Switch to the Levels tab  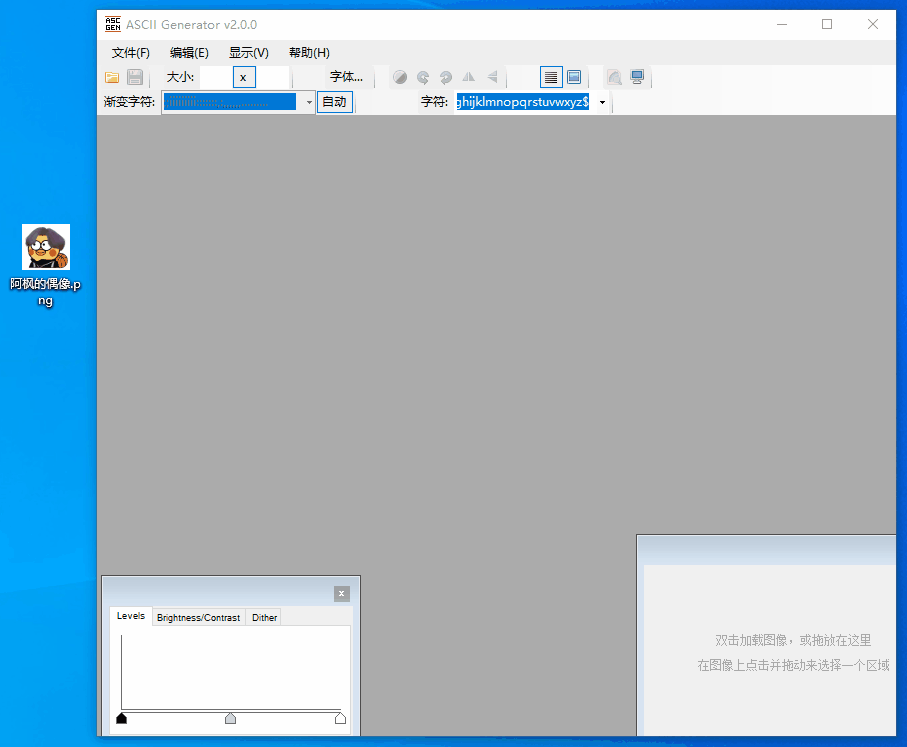point(131,616)
